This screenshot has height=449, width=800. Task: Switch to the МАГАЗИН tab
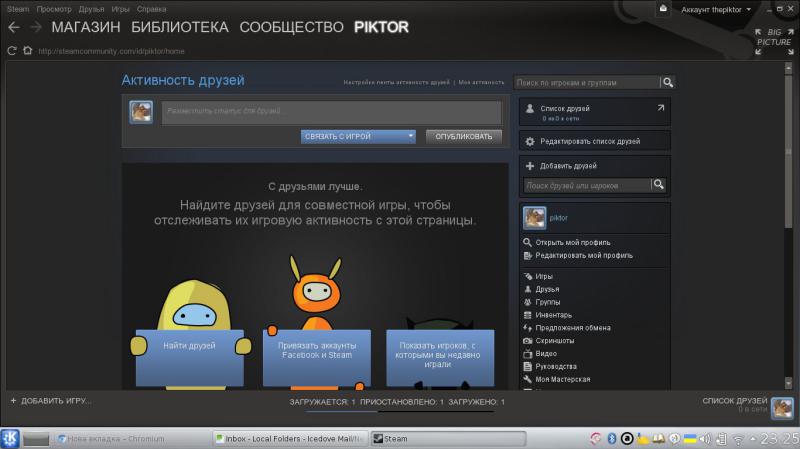pos(86,27)
